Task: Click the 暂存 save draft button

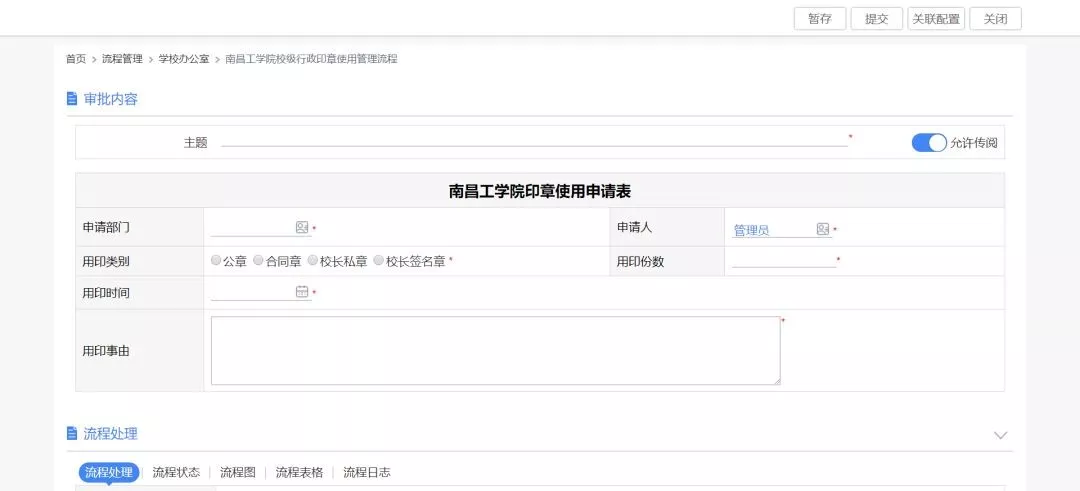Action: (x=820, y=19)
